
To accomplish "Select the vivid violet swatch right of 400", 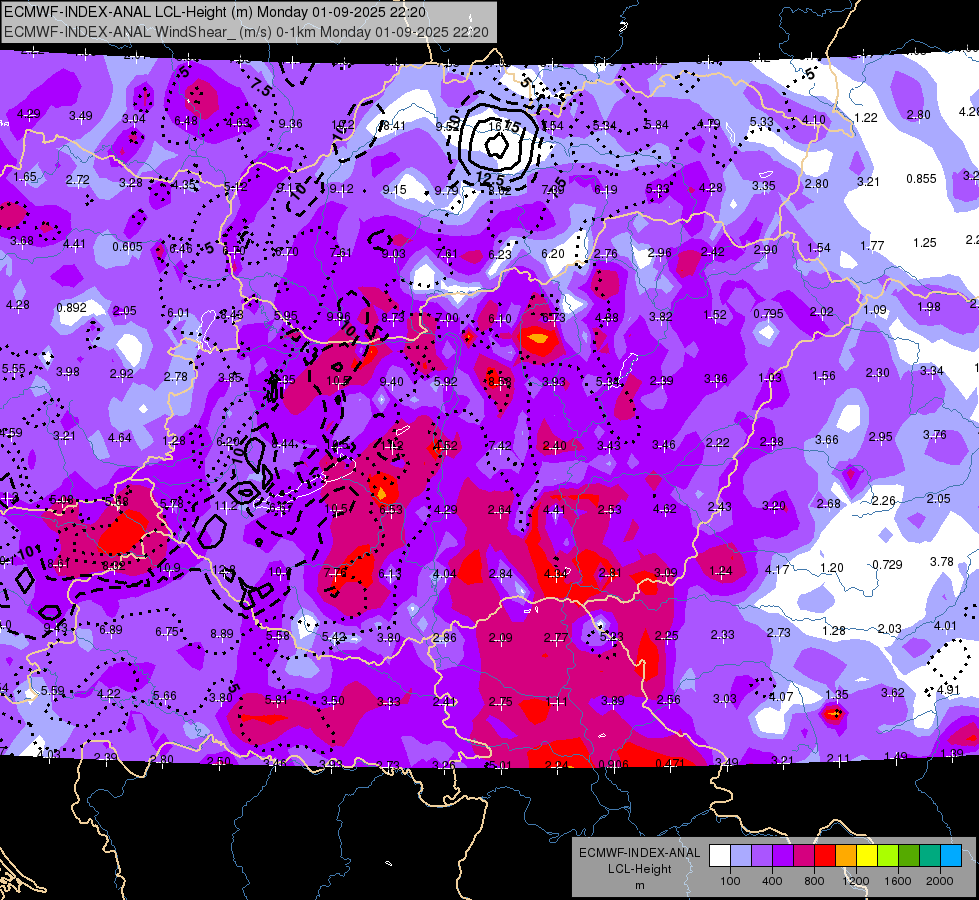I will 783,856.
